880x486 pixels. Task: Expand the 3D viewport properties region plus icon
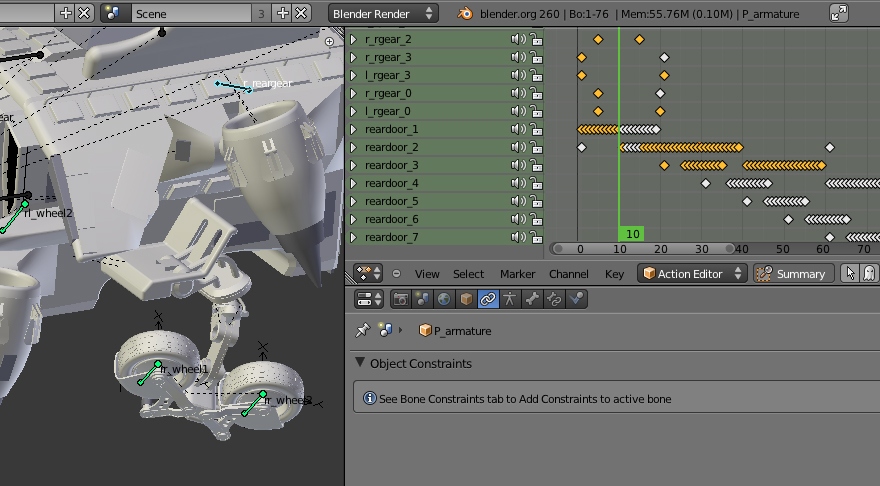point(329,42)
